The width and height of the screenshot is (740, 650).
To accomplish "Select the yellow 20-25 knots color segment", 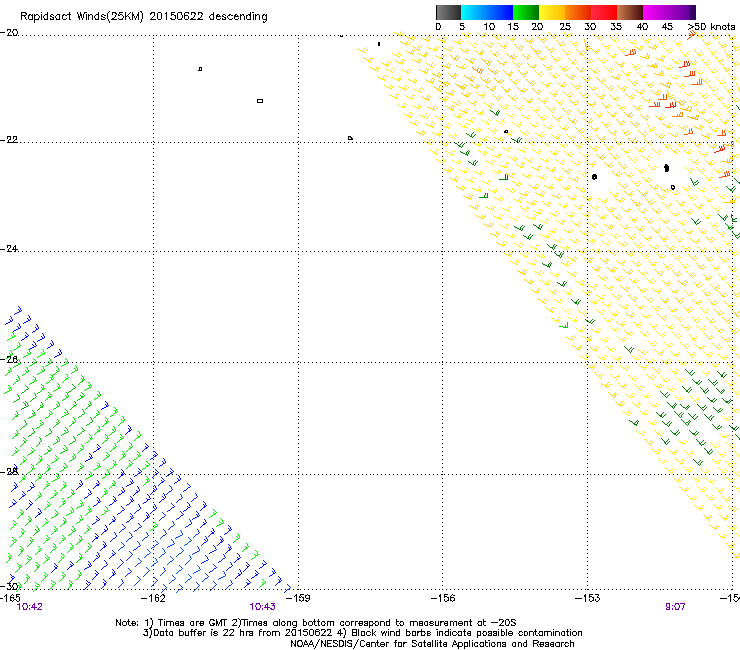I will [552, 12].
